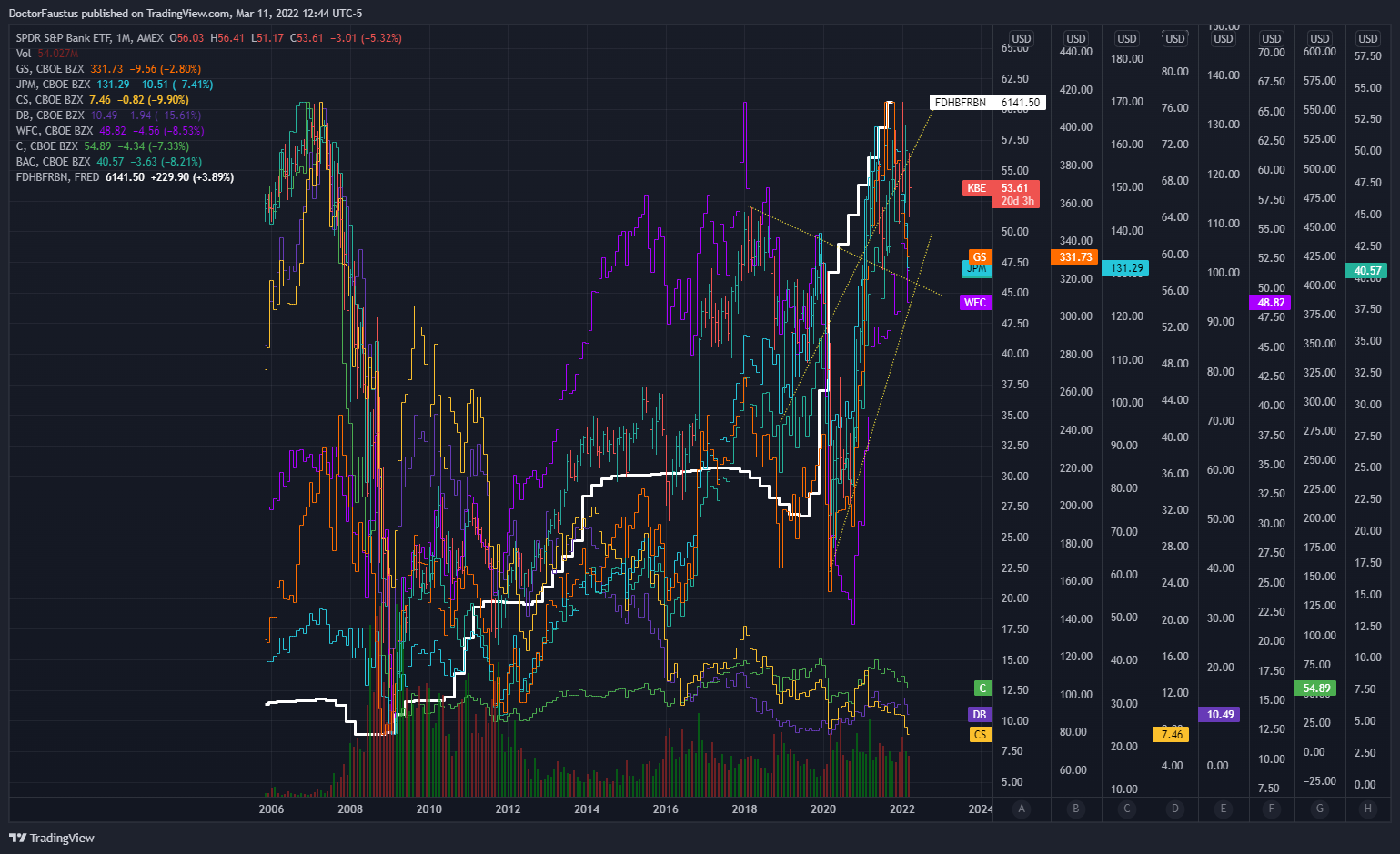
Task: Click the 2006 time axis label
Action: pos(271,809)
